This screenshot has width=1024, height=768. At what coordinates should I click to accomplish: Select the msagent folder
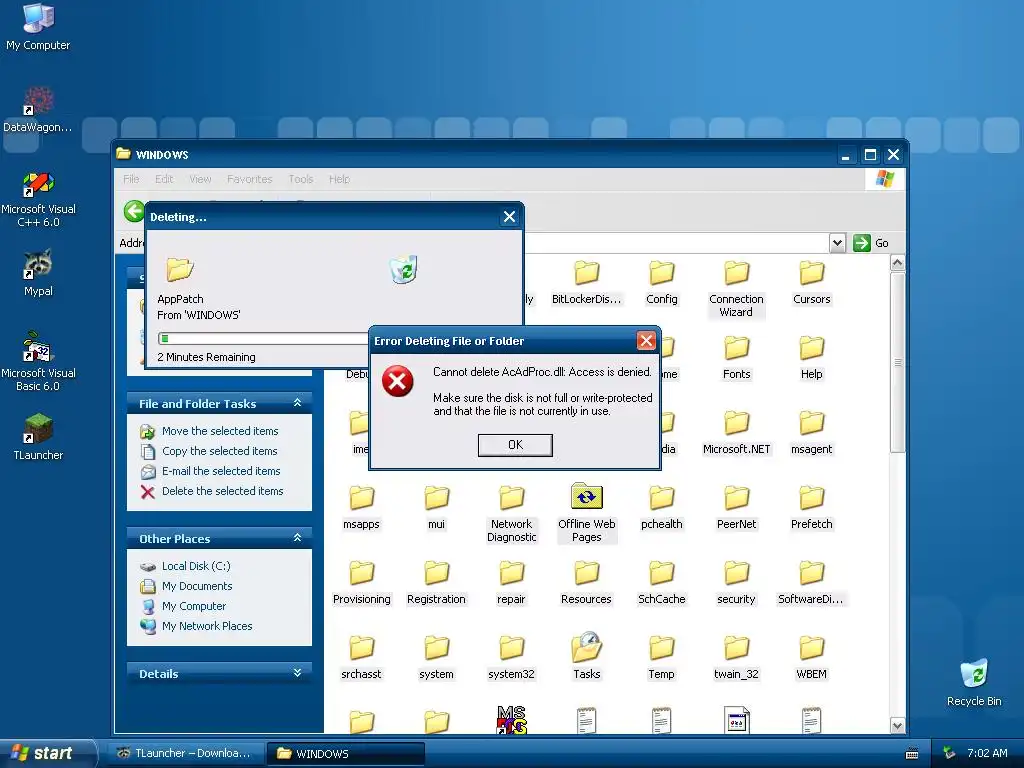click(x=812, y=433)
